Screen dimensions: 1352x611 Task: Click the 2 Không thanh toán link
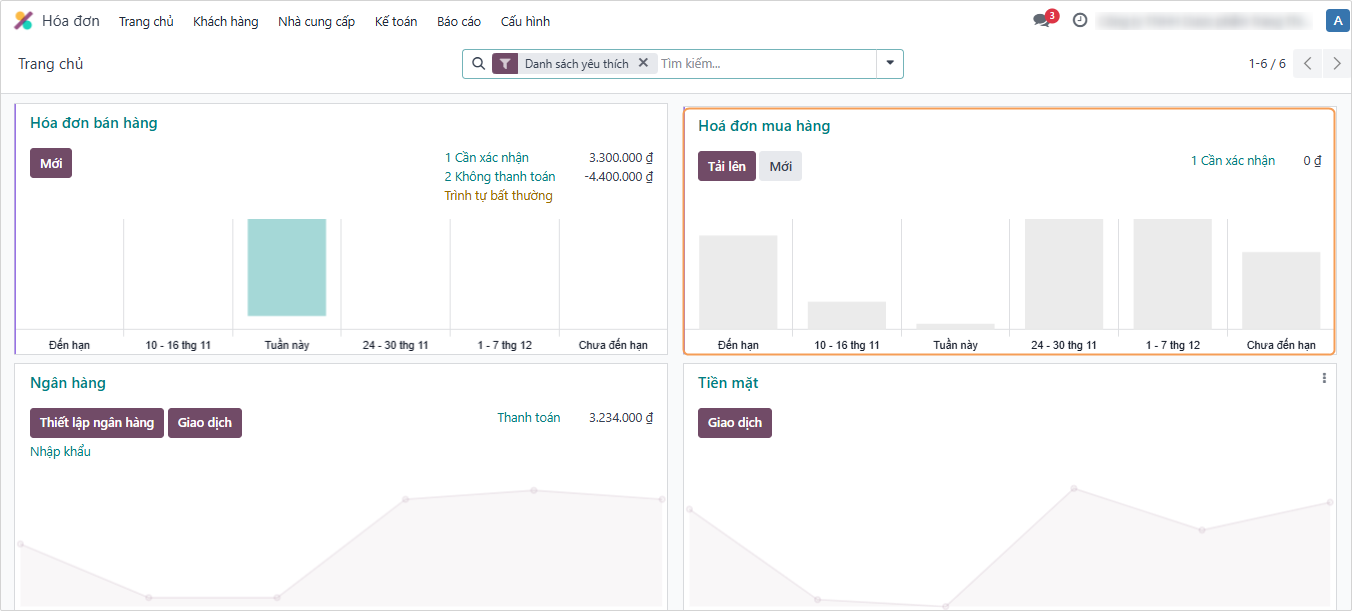click(x=499, y=177)
